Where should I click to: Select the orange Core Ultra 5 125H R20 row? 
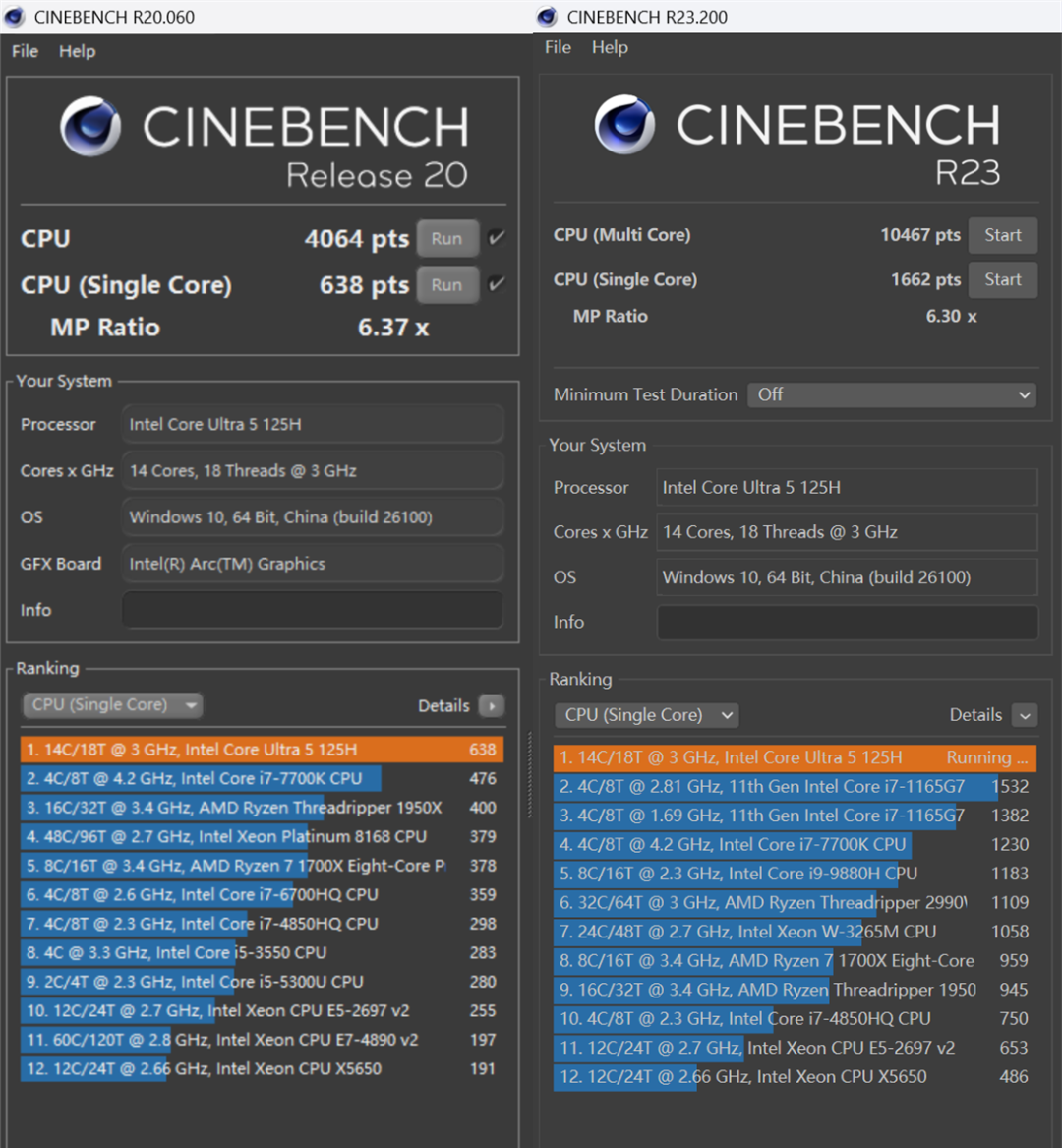pos(262,750)
